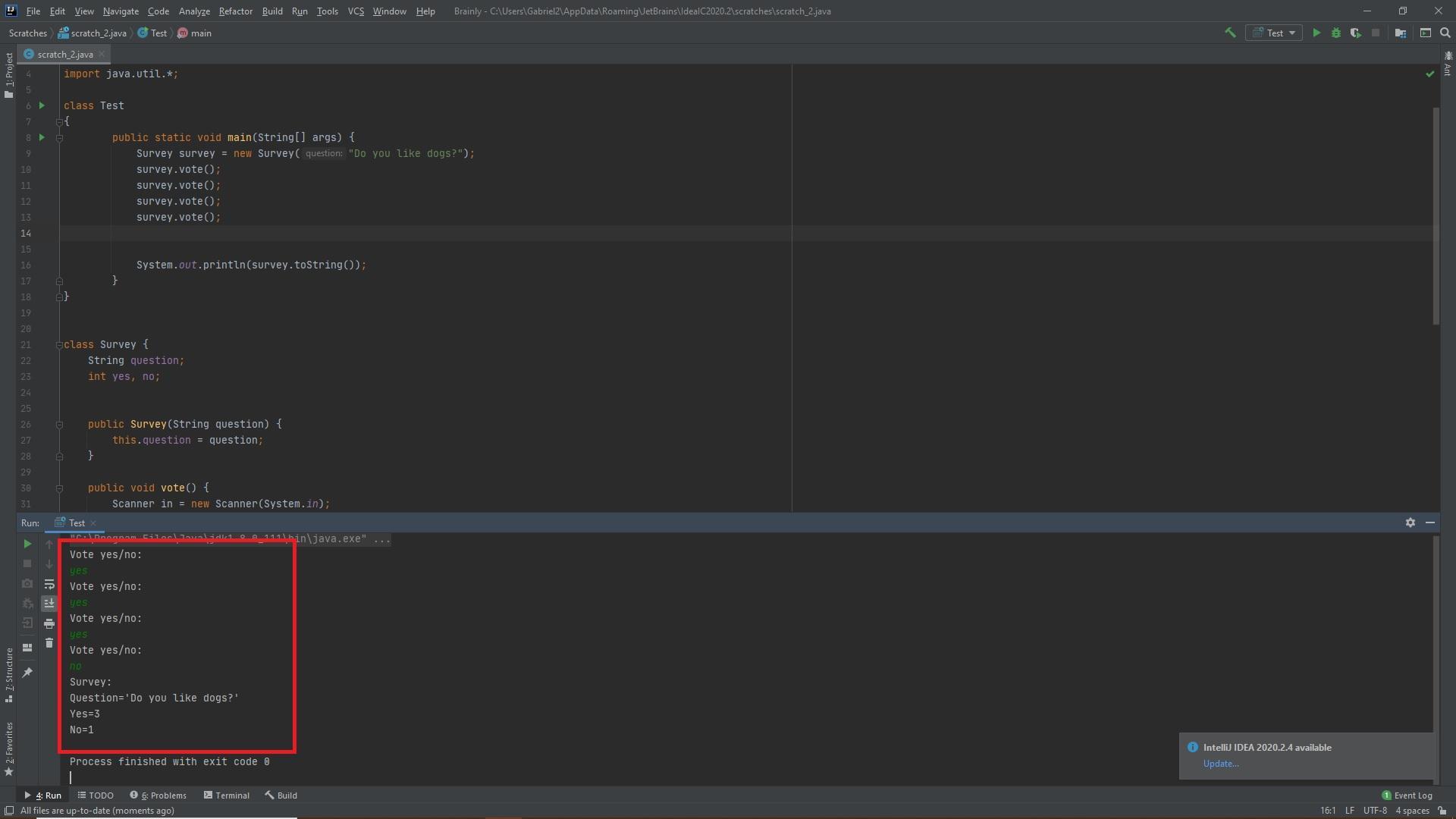Collapse the Survey class fold marker
This screenshot has width=1456, height=819.
tap(59, 345)
